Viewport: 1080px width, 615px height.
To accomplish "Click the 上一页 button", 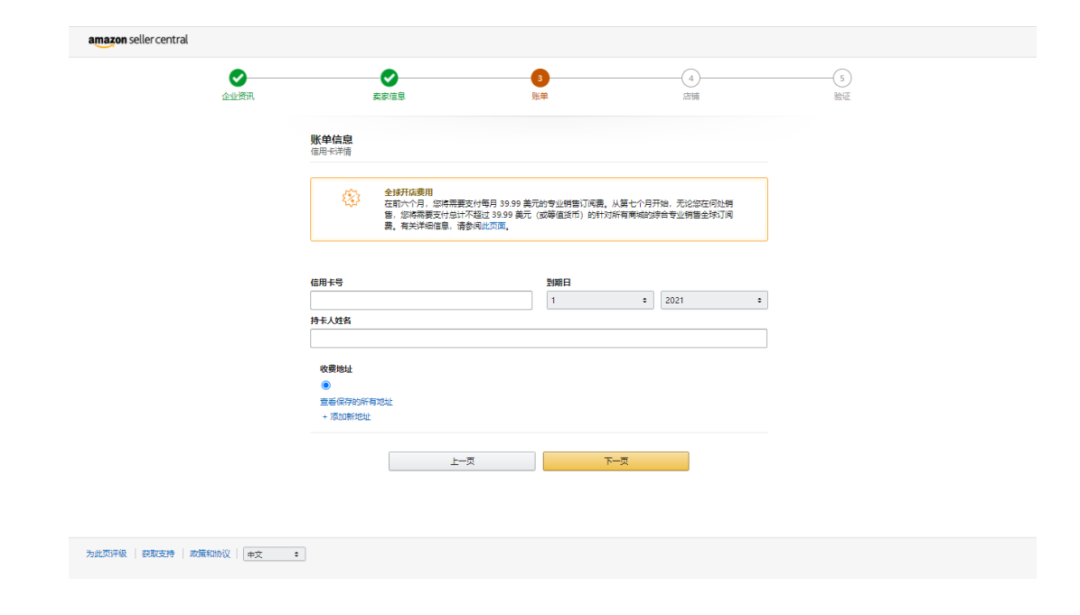I will [462, 461].
